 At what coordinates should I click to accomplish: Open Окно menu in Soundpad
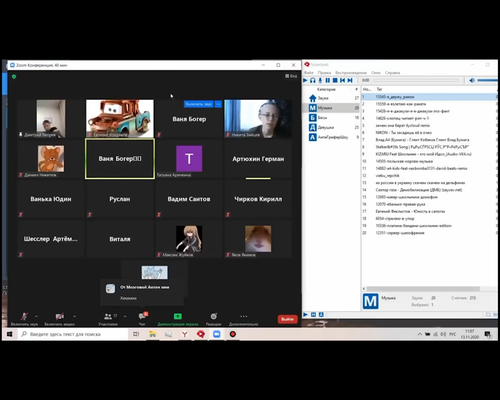(376, 72)
